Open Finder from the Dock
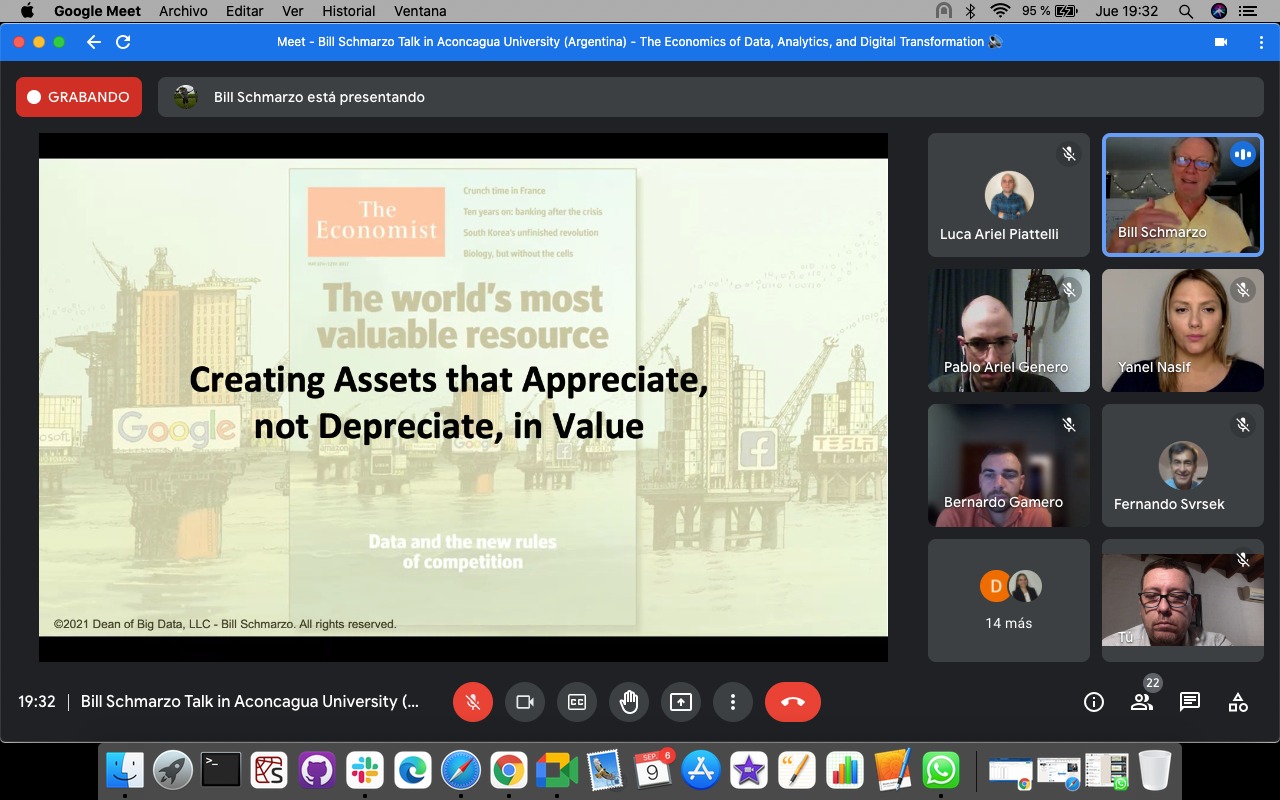The image size is (1280, 800). pos(125,770)
